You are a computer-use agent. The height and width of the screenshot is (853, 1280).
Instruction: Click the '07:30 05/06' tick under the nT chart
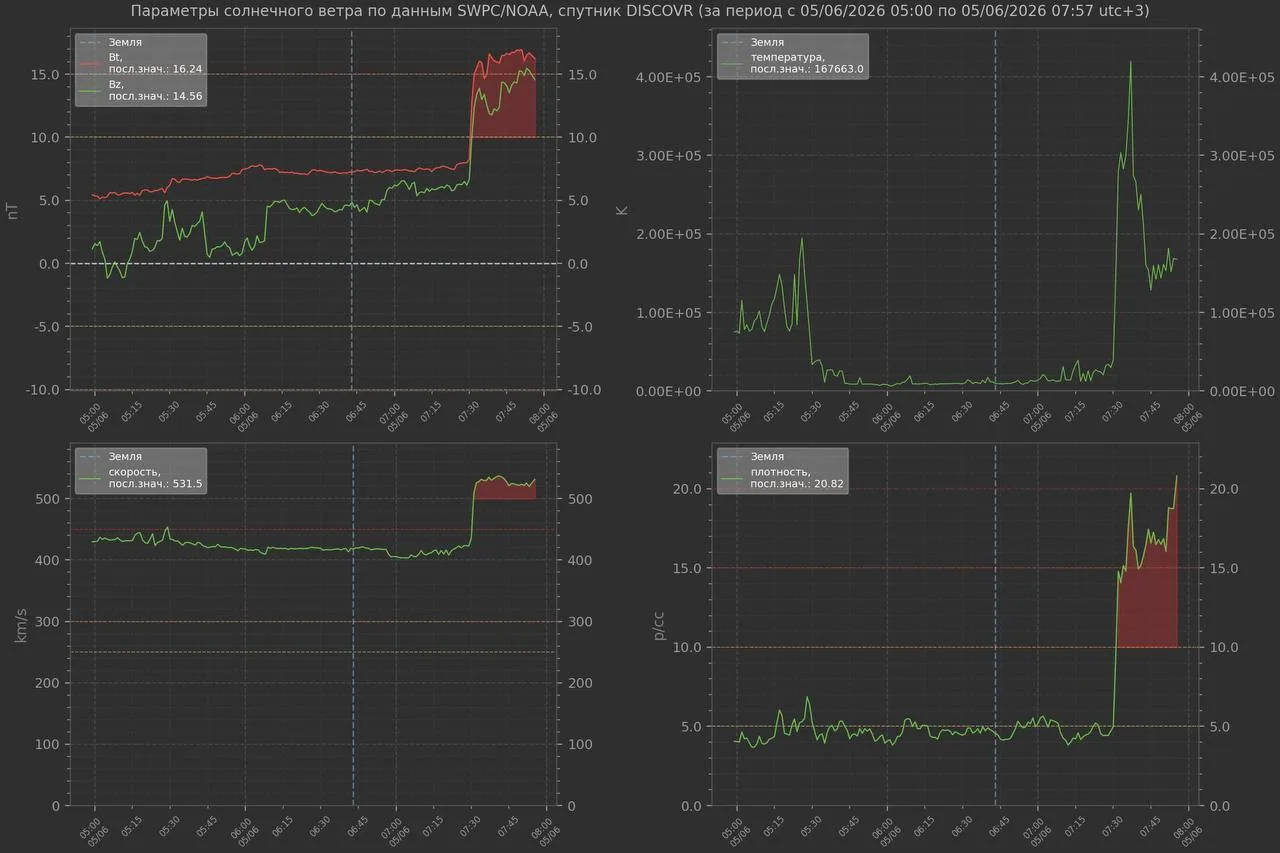[x=469, y=413]
